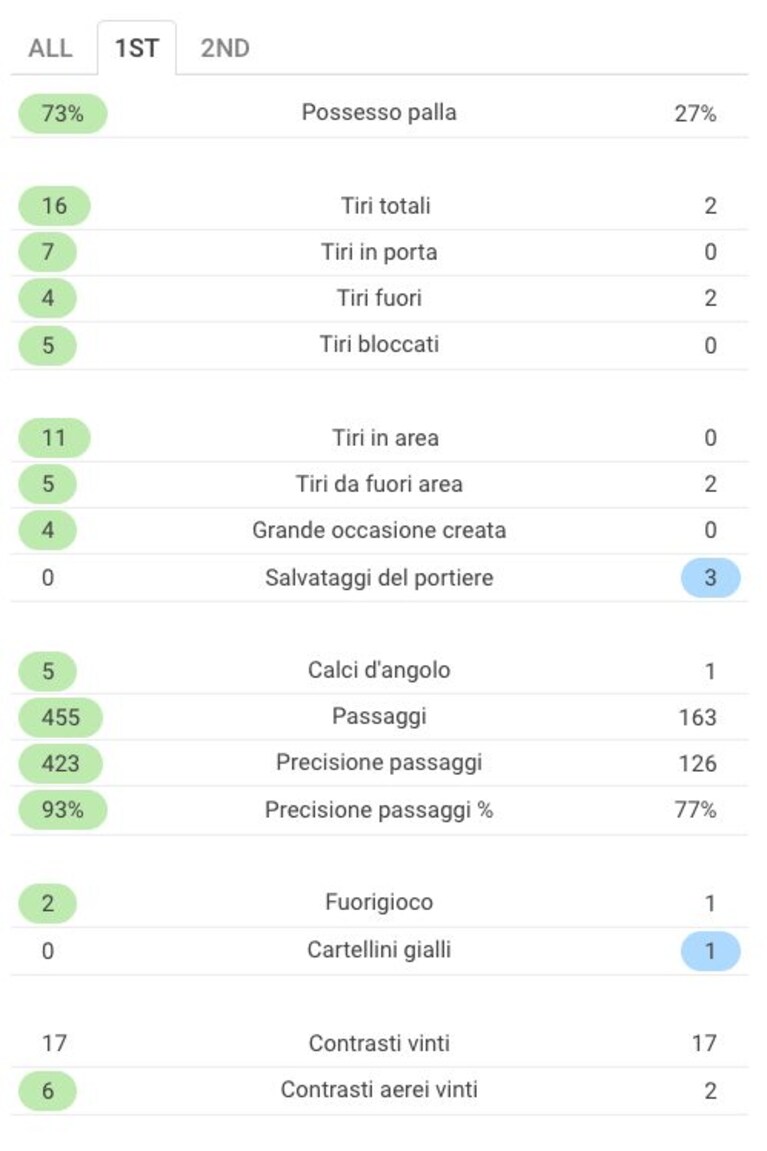Switch to the ALL stats tab
The width and height of the screenshot is (767, 1151).
[51, 48]
